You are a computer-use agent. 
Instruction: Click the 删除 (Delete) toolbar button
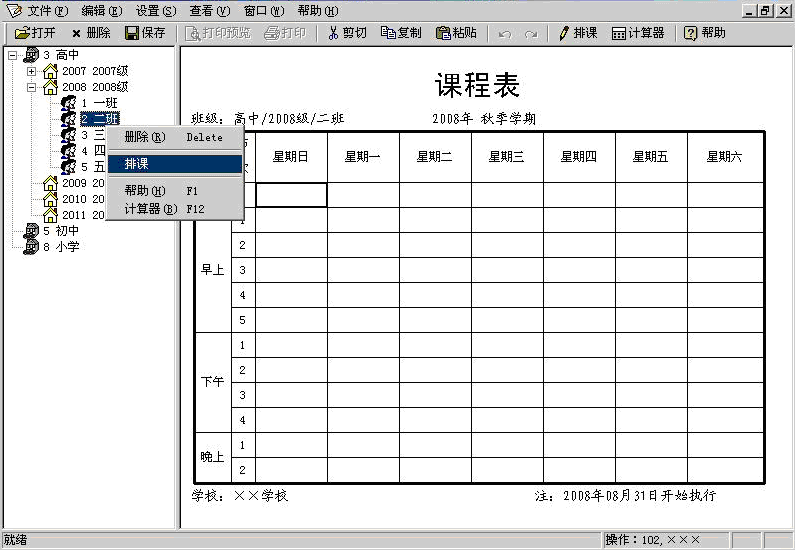(90, 33)
